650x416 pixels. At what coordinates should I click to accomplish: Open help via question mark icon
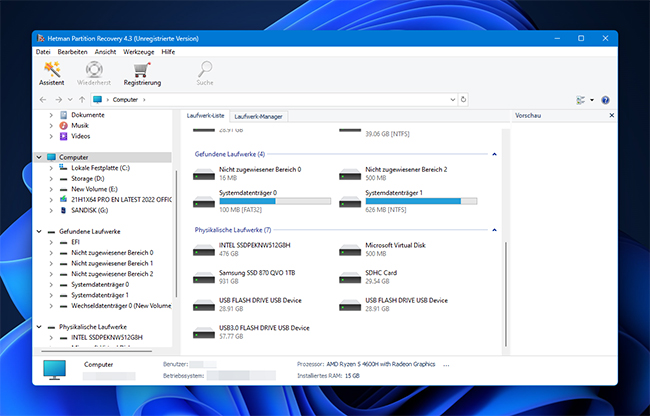(605, 100)
